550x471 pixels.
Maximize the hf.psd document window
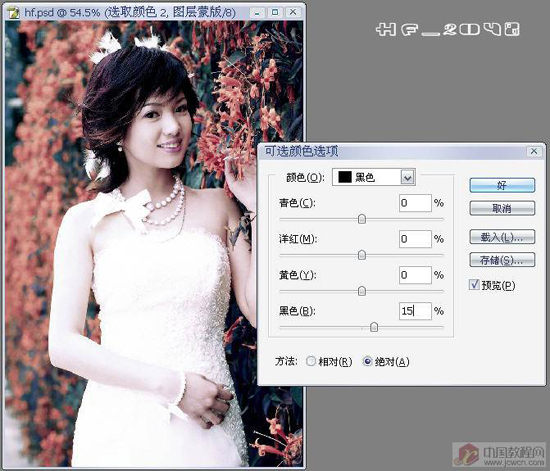[275, 13]
